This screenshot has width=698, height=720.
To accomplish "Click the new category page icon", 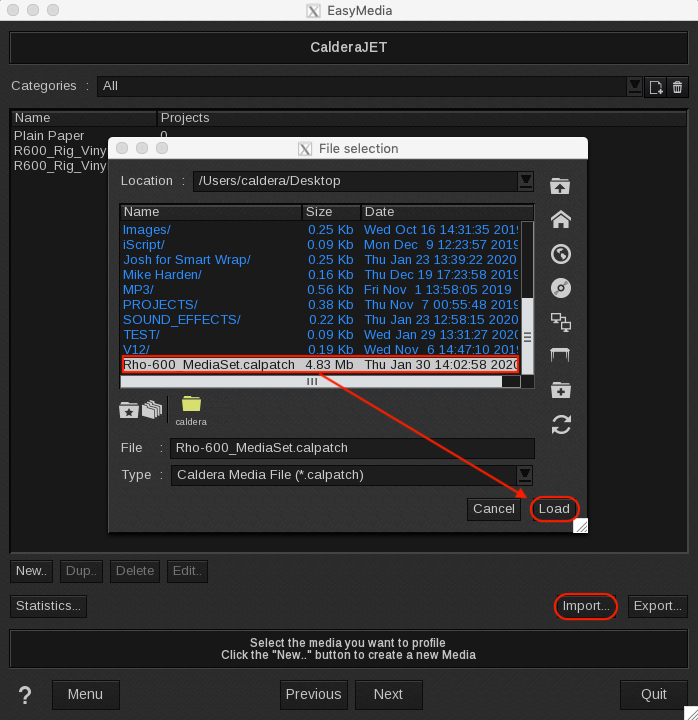I will click(656, 87).
